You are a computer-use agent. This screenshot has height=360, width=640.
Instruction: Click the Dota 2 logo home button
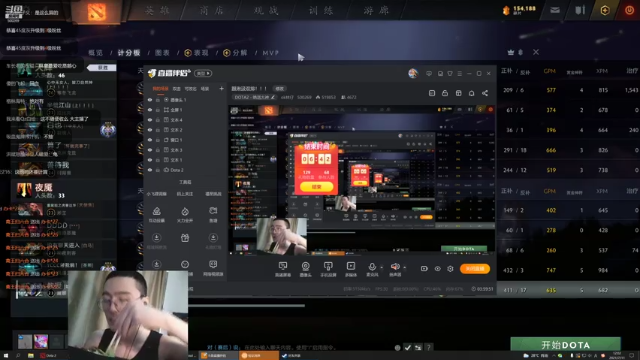(x=97, y=11)
